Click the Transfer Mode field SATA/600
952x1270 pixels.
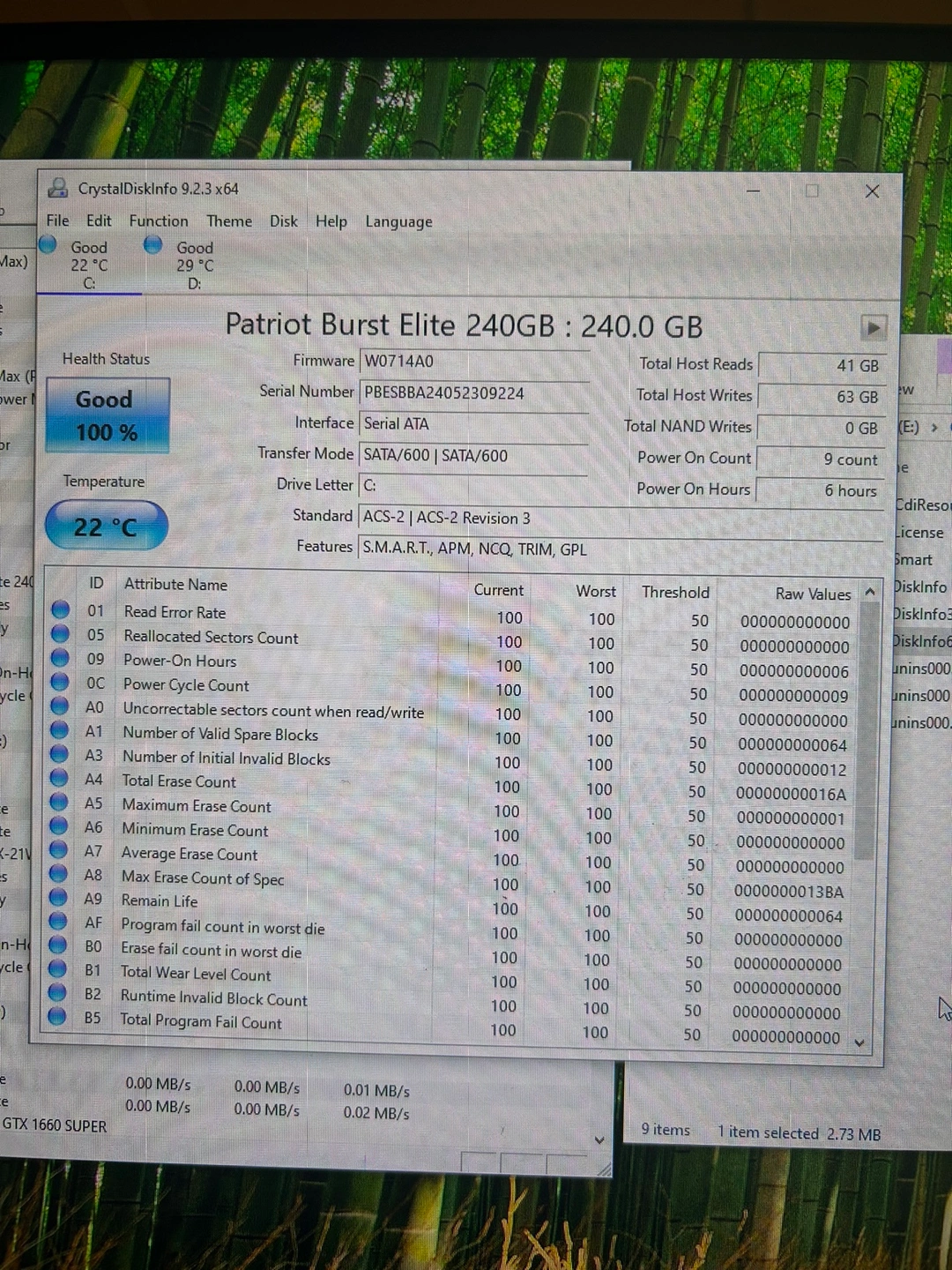coord(475,456)
